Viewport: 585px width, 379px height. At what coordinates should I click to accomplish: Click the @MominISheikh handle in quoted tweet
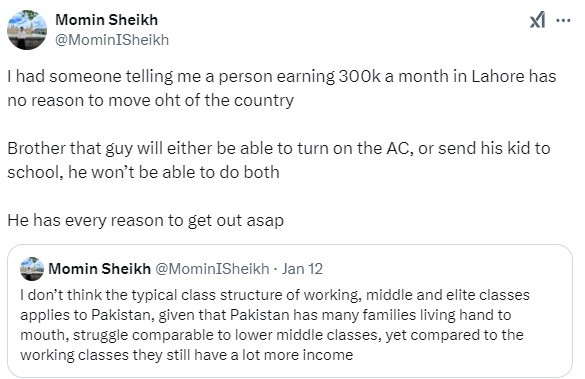[212, 269]
